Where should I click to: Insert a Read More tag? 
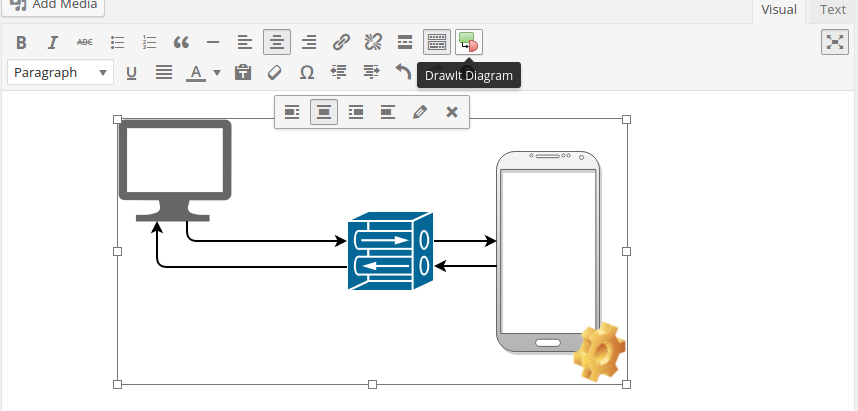coord(405,42)
